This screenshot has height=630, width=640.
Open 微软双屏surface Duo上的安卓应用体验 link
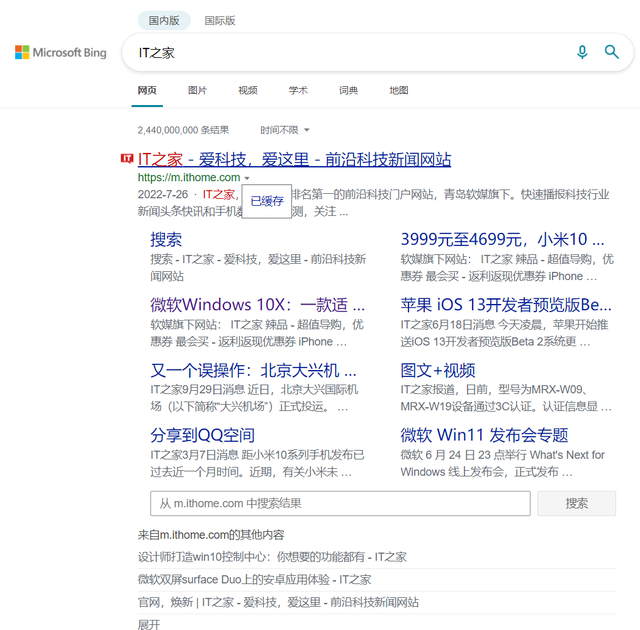pyautogui.click(x=254, y=579)
